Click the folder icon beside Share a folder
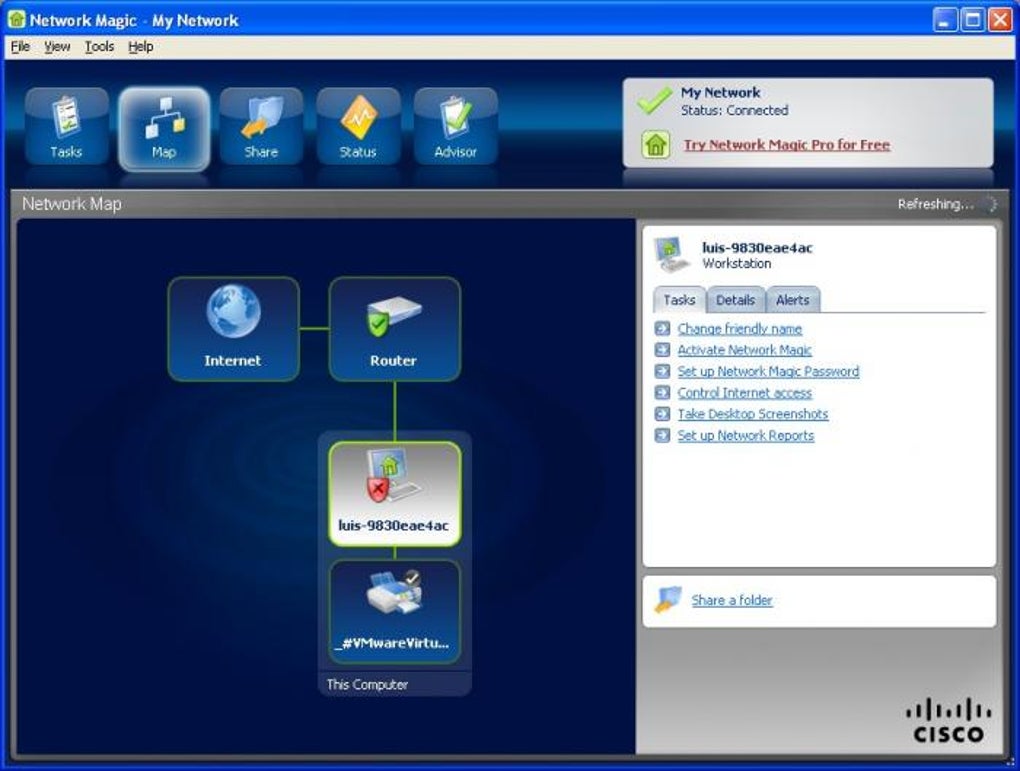Screen dimensions: 1020x771 (x=668, y=600)
